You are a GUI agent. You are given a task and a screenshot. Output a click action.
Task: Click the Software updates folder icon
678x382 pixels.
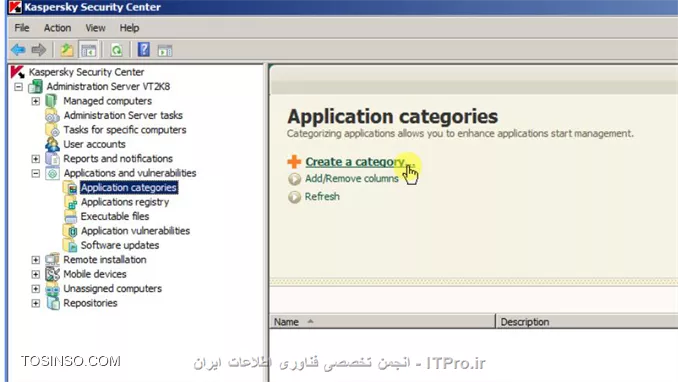[x=70, y=245]
